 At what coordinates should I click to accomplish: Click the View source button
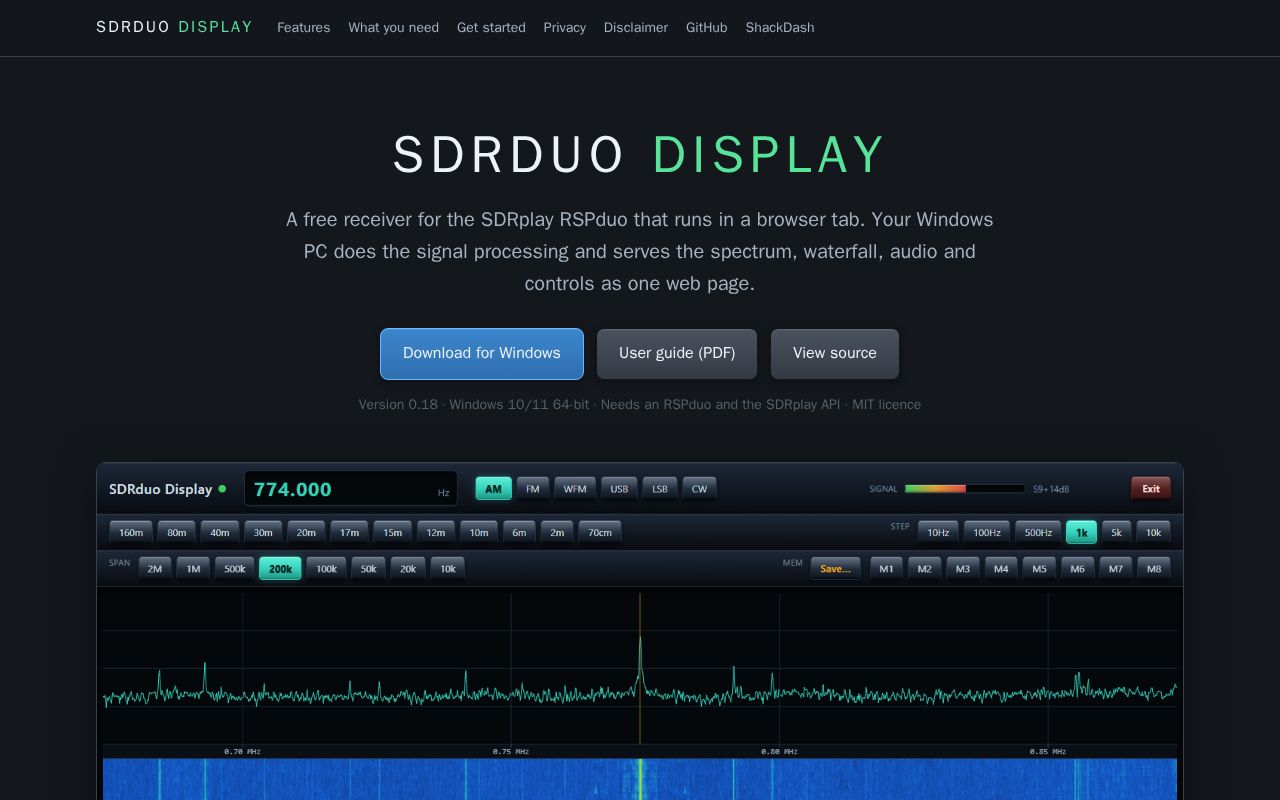click(835, 354)
